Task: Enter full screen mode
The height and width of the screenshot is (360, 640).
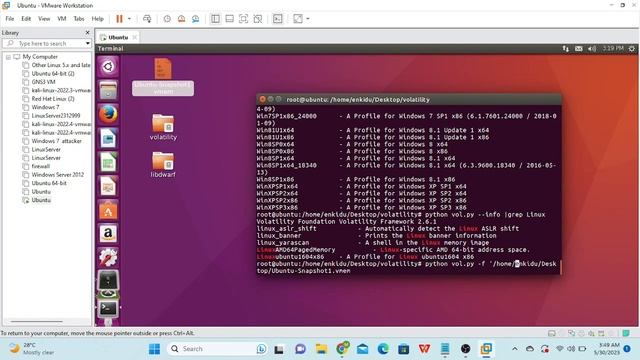Action: (243, 19)
